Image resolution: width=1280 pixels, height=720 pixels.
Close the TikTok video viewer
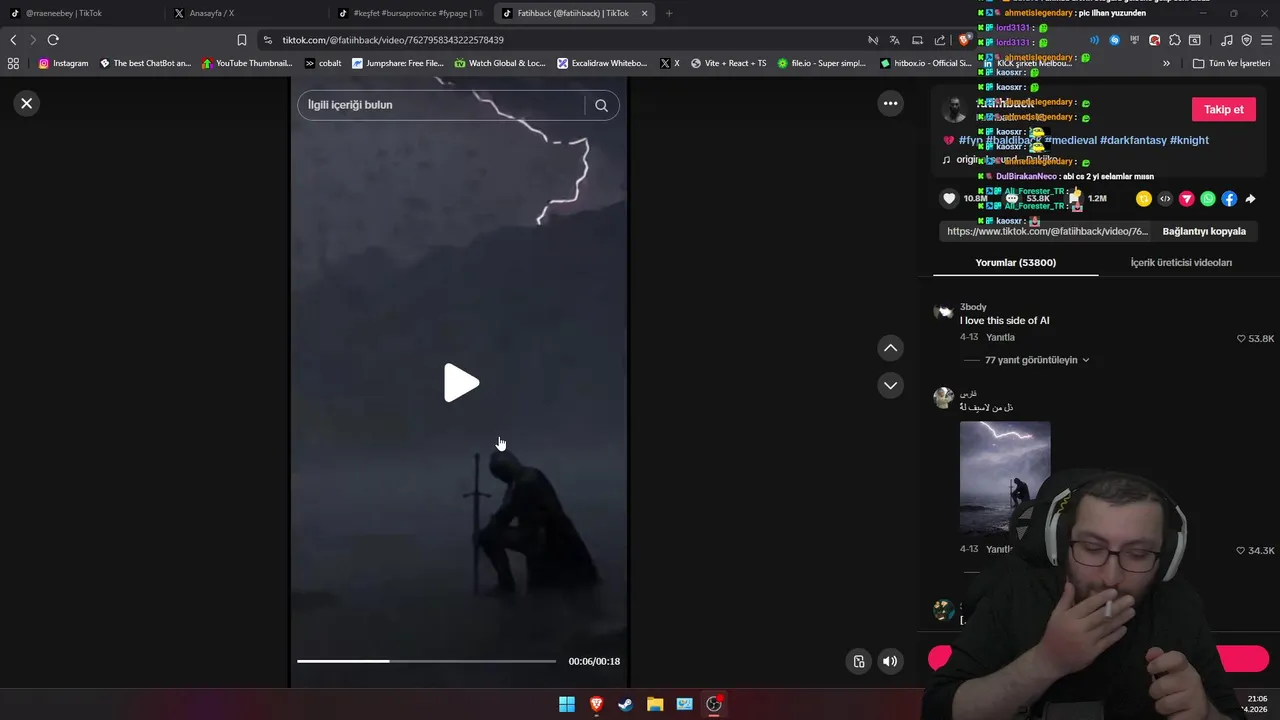click(27, 103)
